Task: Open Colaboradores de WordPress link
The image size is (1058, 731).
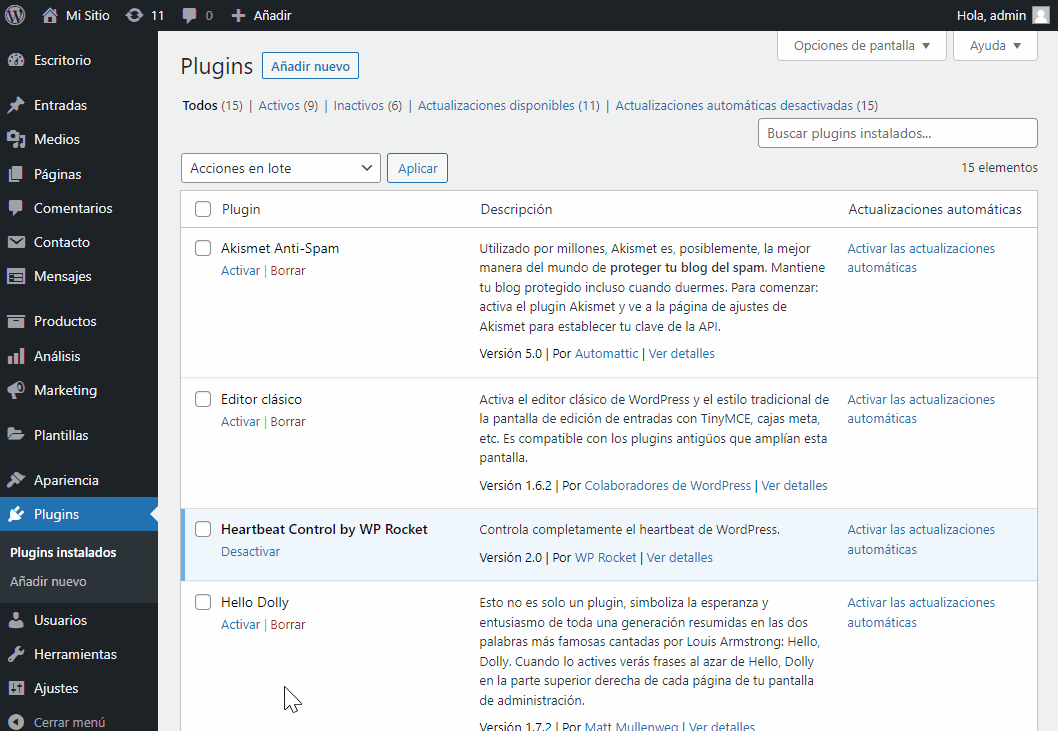Action: coord(667,485)
